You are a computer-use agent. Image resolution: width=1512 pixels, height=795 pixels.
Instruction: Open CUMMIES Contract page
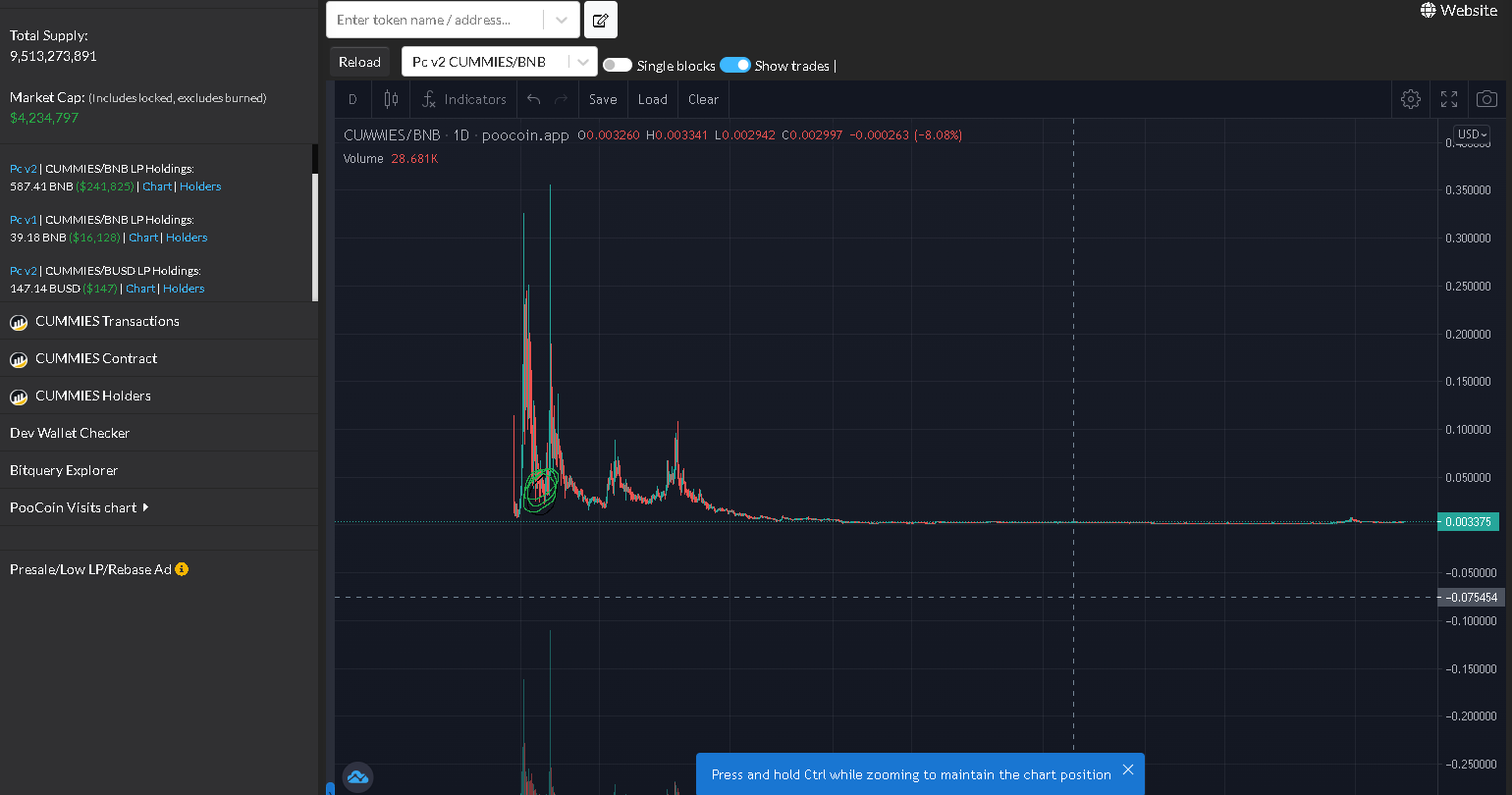[96, 358]
